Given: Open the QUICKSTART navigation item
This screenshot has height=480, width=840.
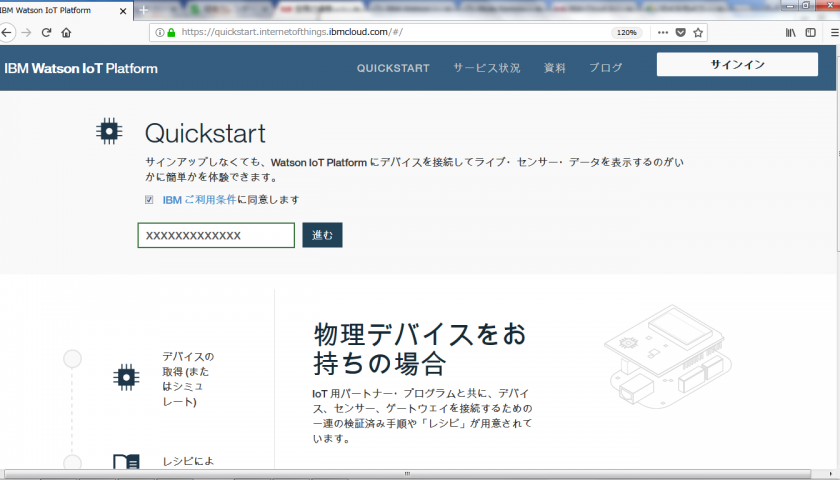Looking at the screenshot, I should [393, 68].
